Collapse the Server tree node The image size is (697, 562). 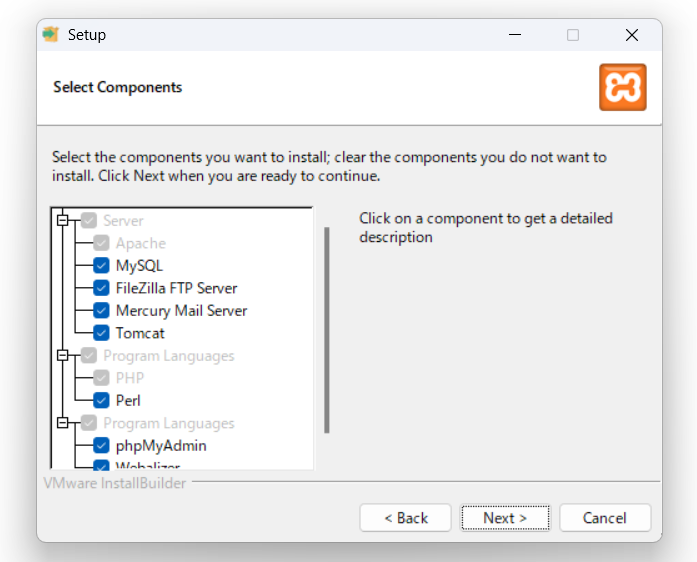[64, 221]
